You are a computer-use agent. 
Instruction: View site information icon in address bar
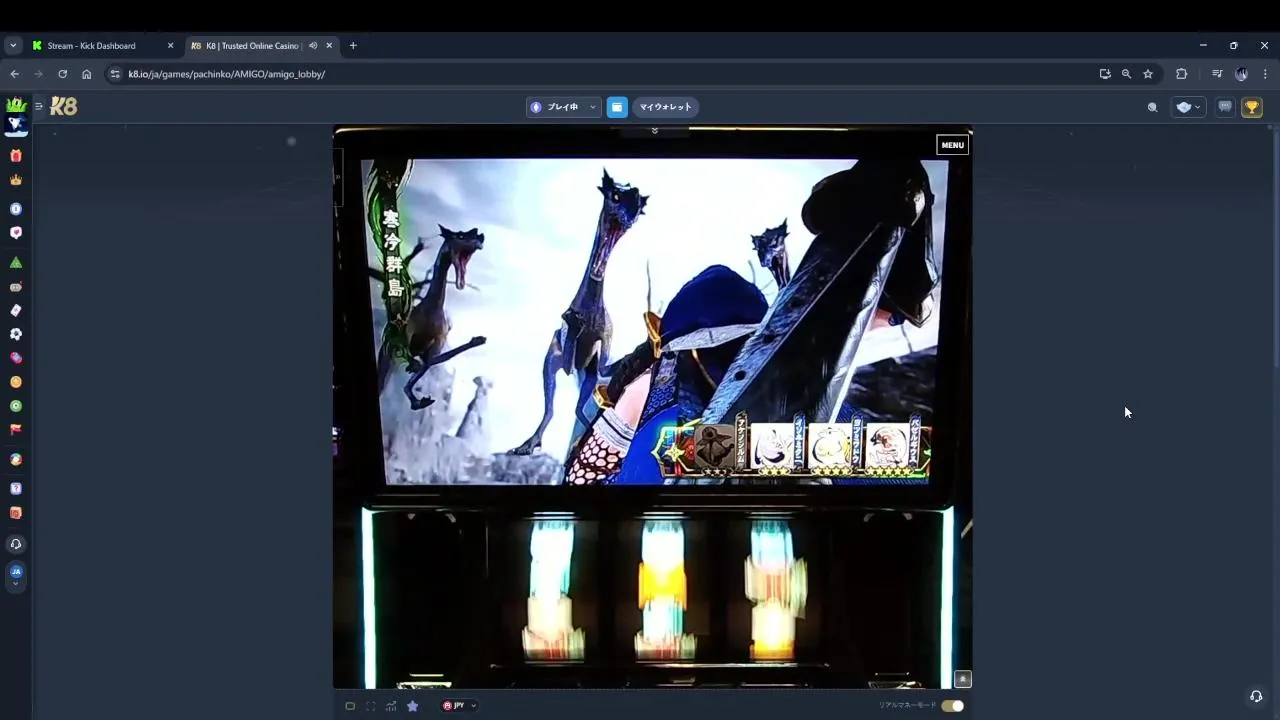click(115, 74)
